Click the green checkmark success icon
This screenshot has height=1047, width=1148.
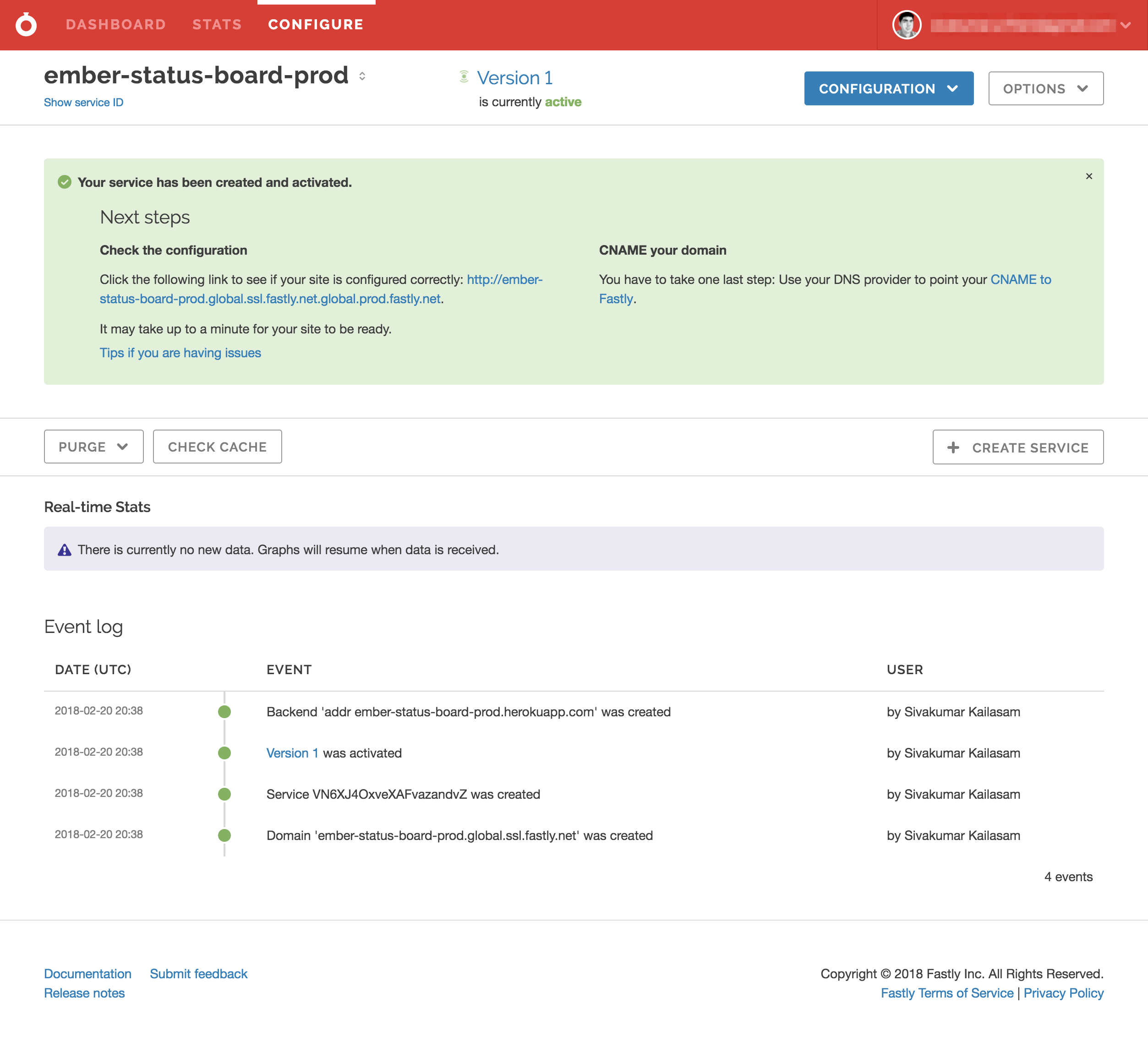64,182
